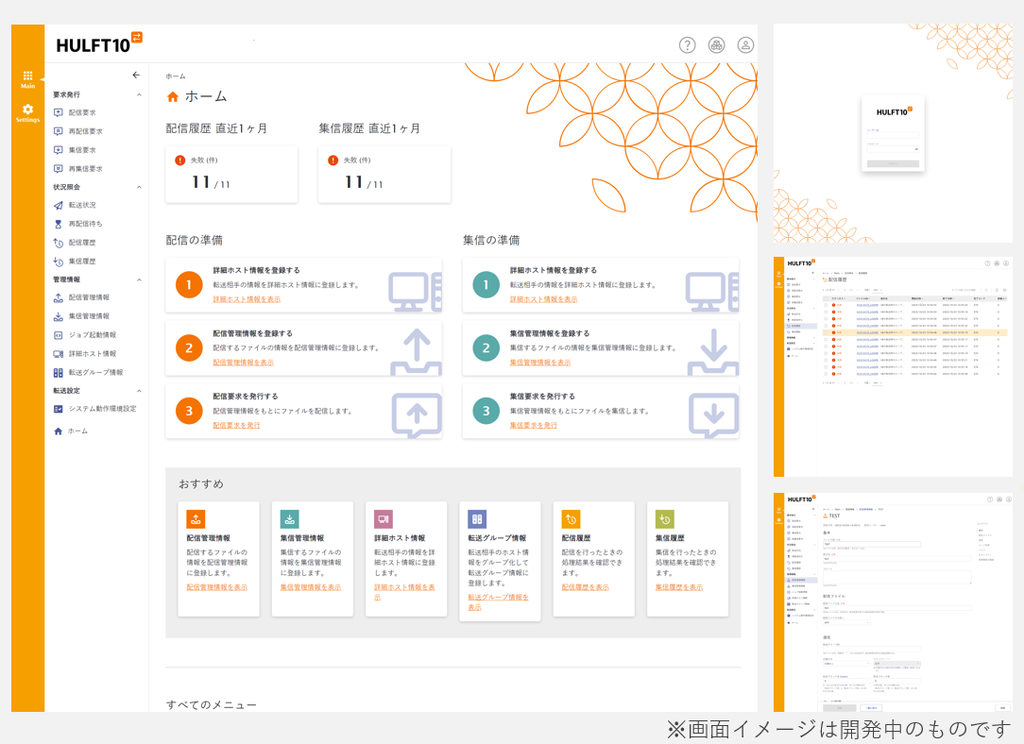Click 集信管理情報を表示 link in おすすめ card
The width and height of the screenshot is (1024, 744).
pos(311,587)
